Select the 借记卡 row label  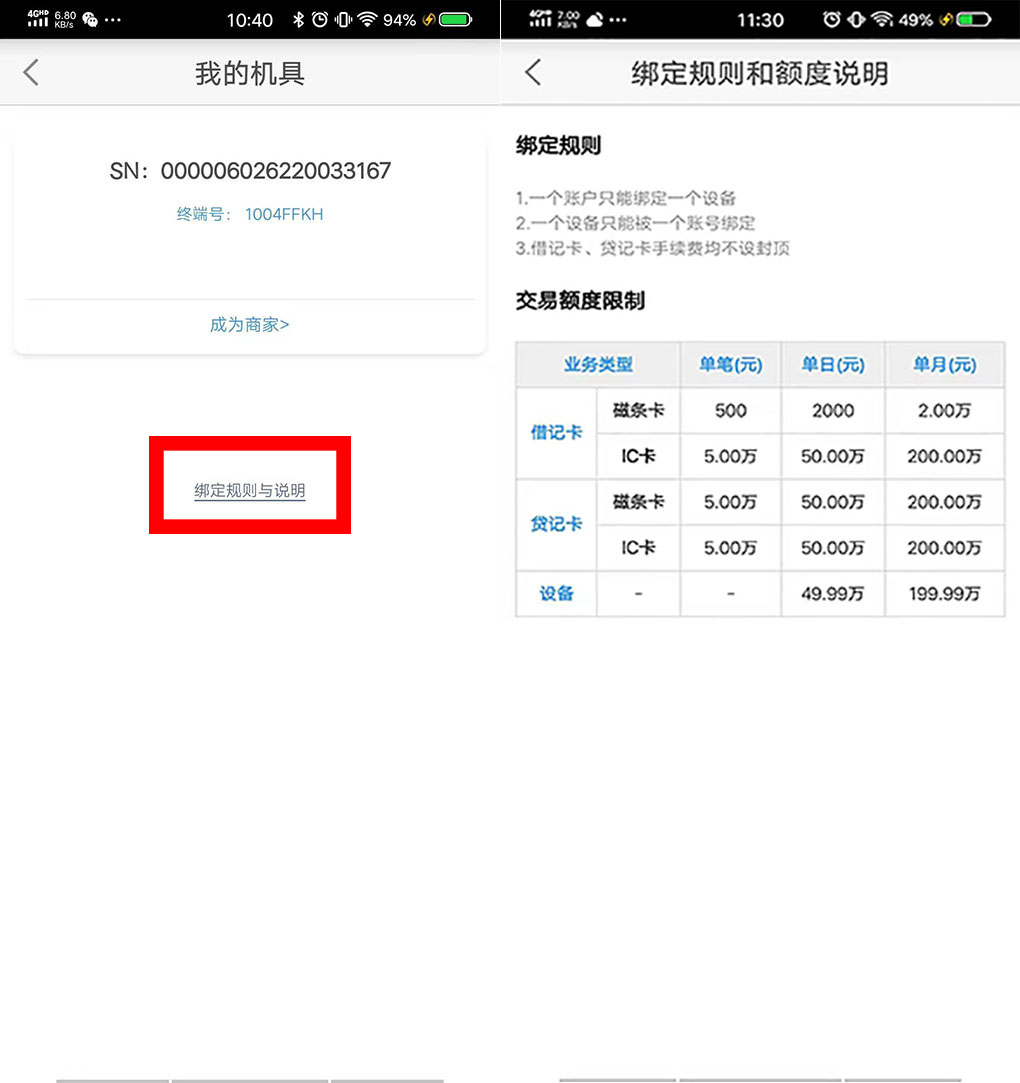pos(556,433)
